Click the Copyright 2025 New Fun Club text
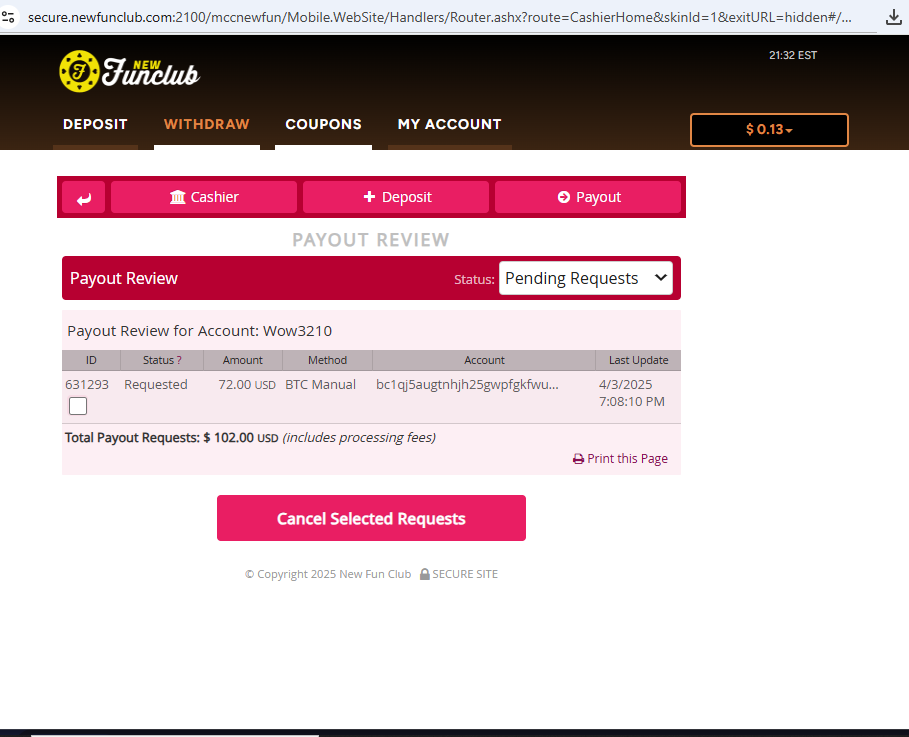 (x=328, y=574)
